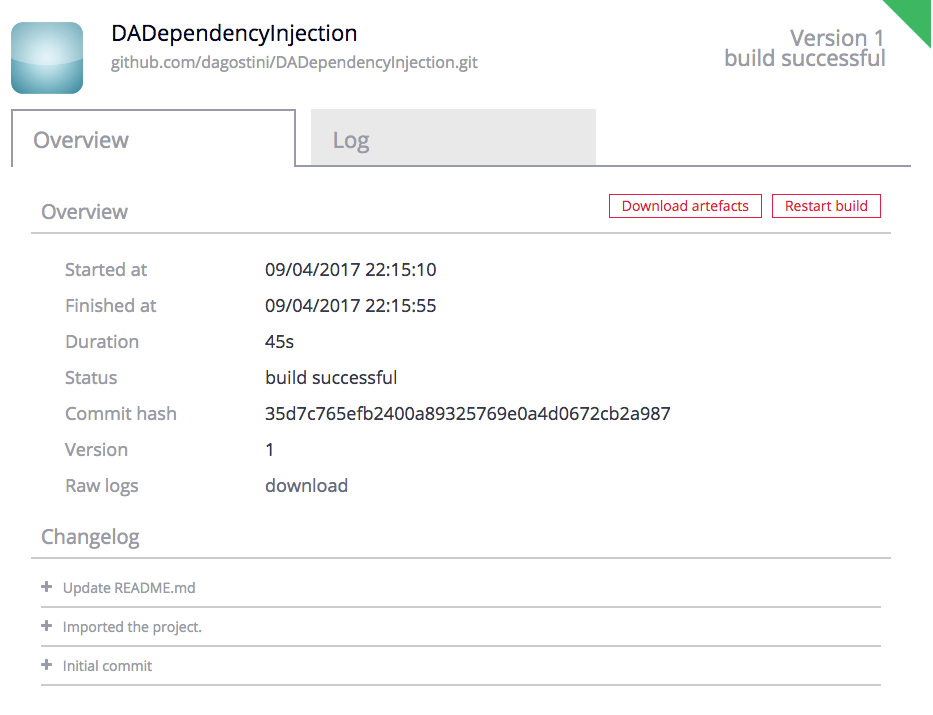Click the DADependencyInjection project title
The image size is (933, 715).
pyautogui.click(x=234, y=33)
